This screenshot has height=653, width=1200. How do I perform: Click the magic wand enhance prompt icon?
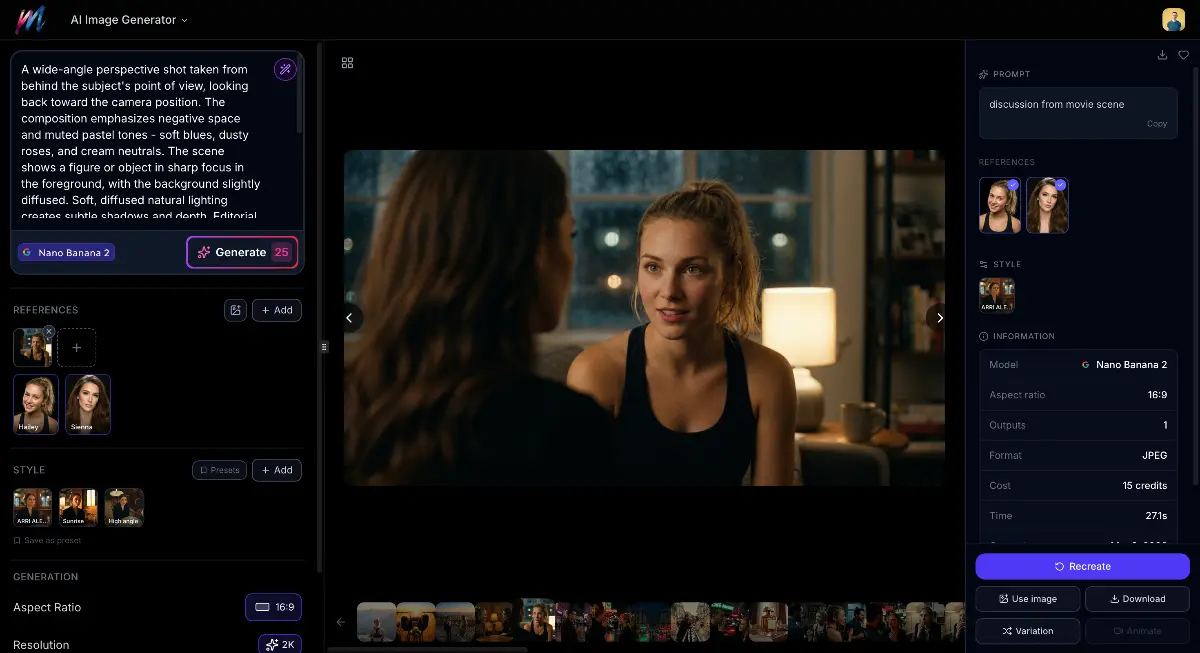285,69
